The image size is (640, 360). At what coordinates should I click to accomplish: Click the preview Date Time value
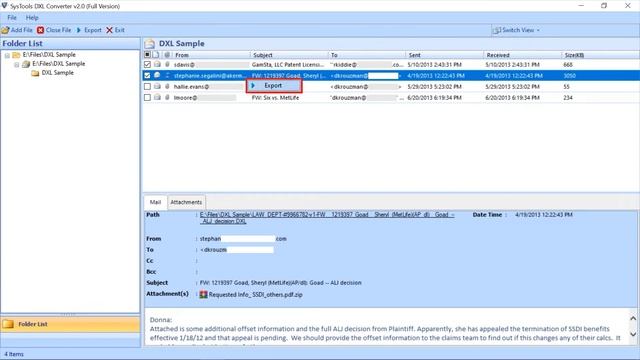[x=544, y=215]
